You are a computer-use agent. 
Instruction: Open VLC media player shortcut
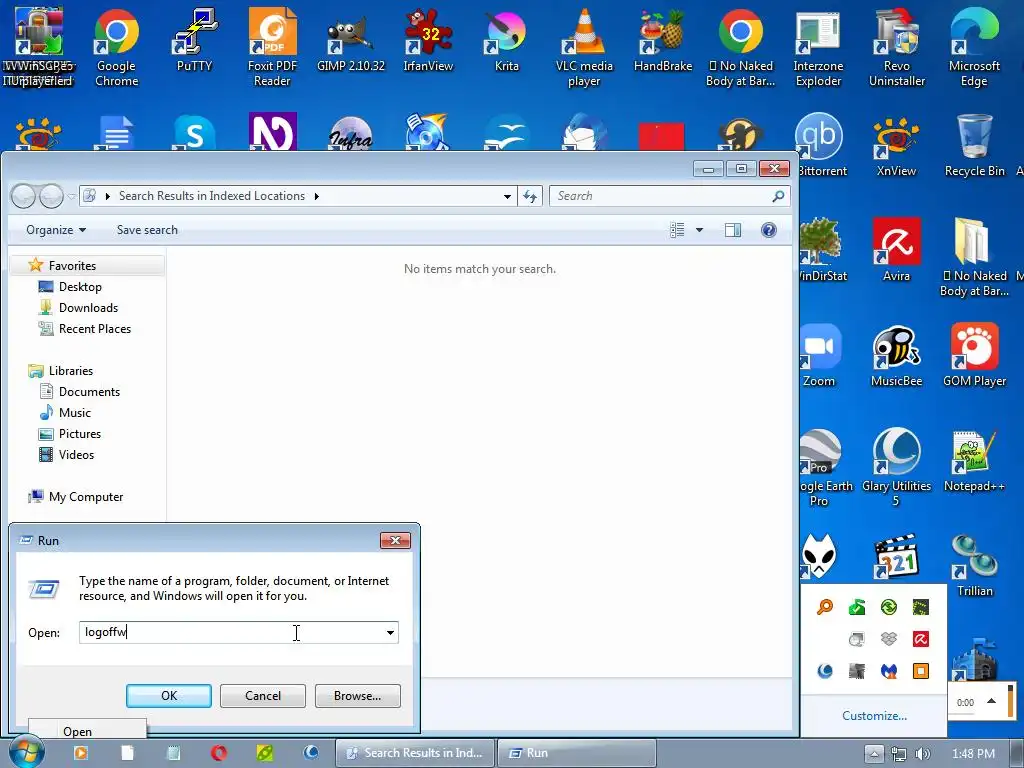coord(584,47)
